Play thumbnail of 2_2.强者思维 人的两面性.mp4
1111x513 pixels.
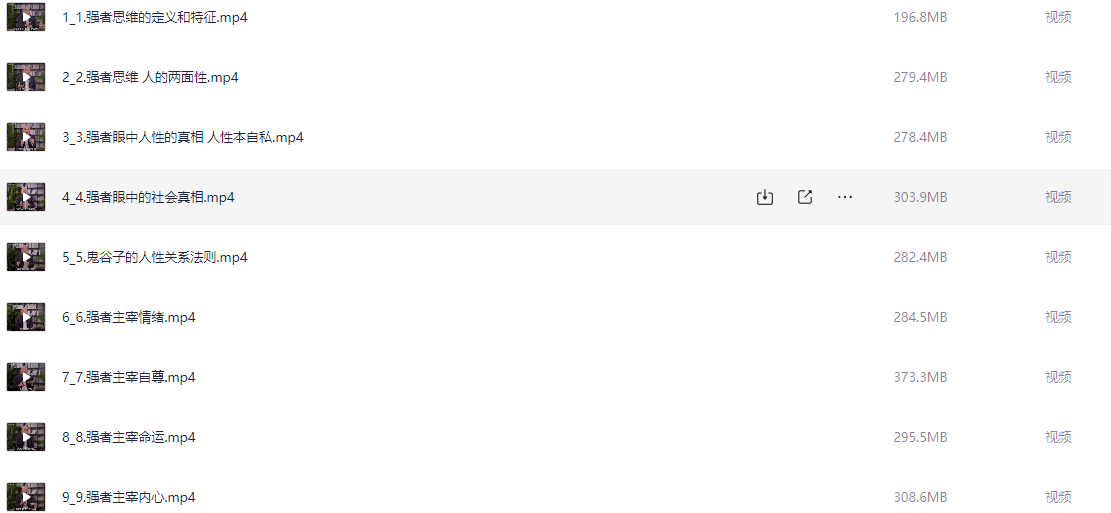coord(26,77)
